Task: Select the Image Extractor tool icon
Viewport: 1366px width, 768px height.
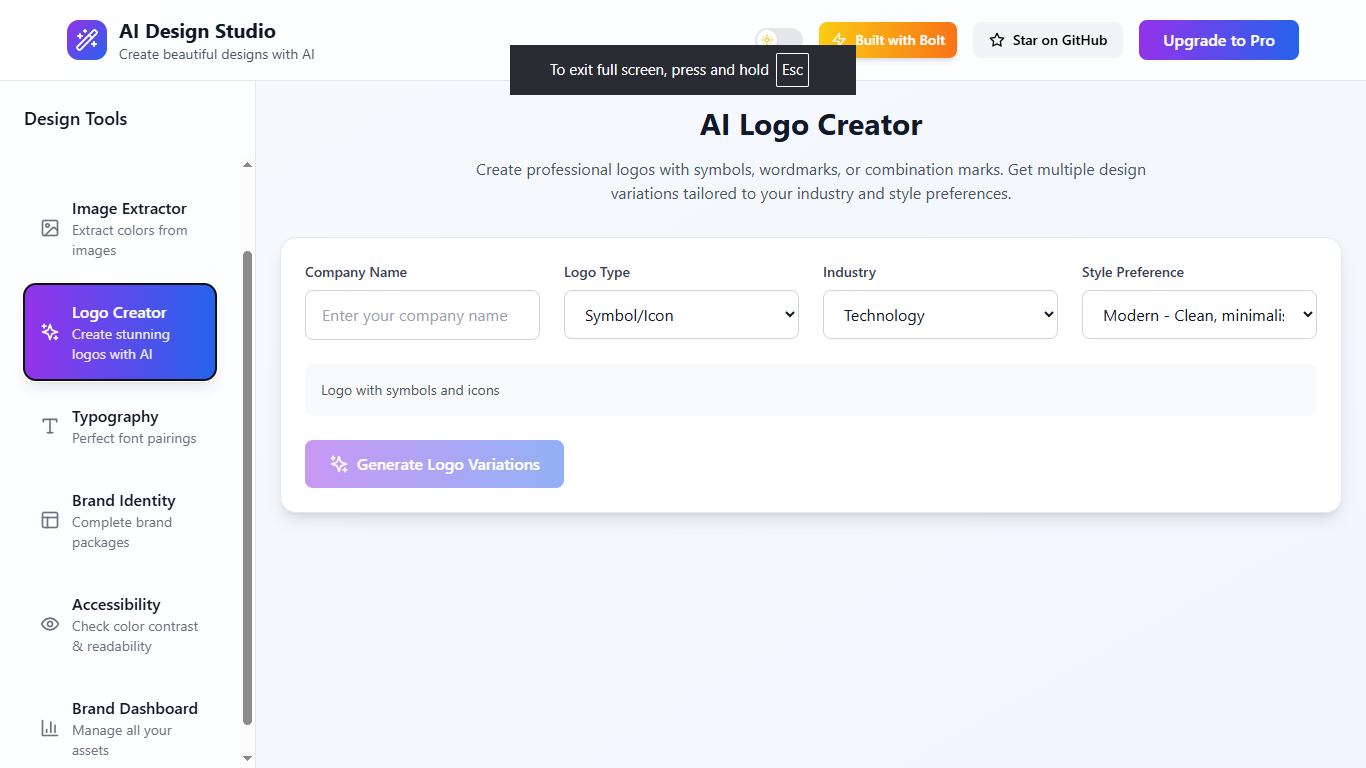Action: tap(50, 228)
